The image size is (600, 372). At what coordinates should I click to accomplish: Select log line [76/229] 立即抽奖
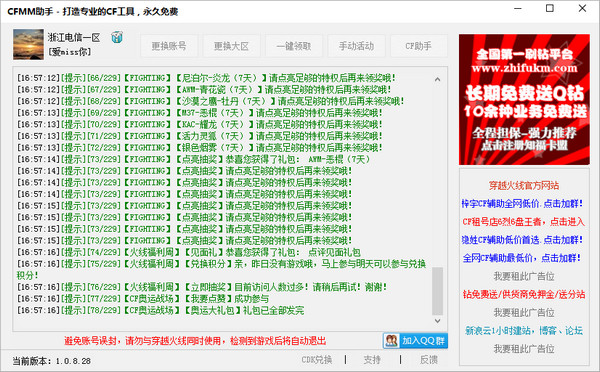(x=202, y=287)
